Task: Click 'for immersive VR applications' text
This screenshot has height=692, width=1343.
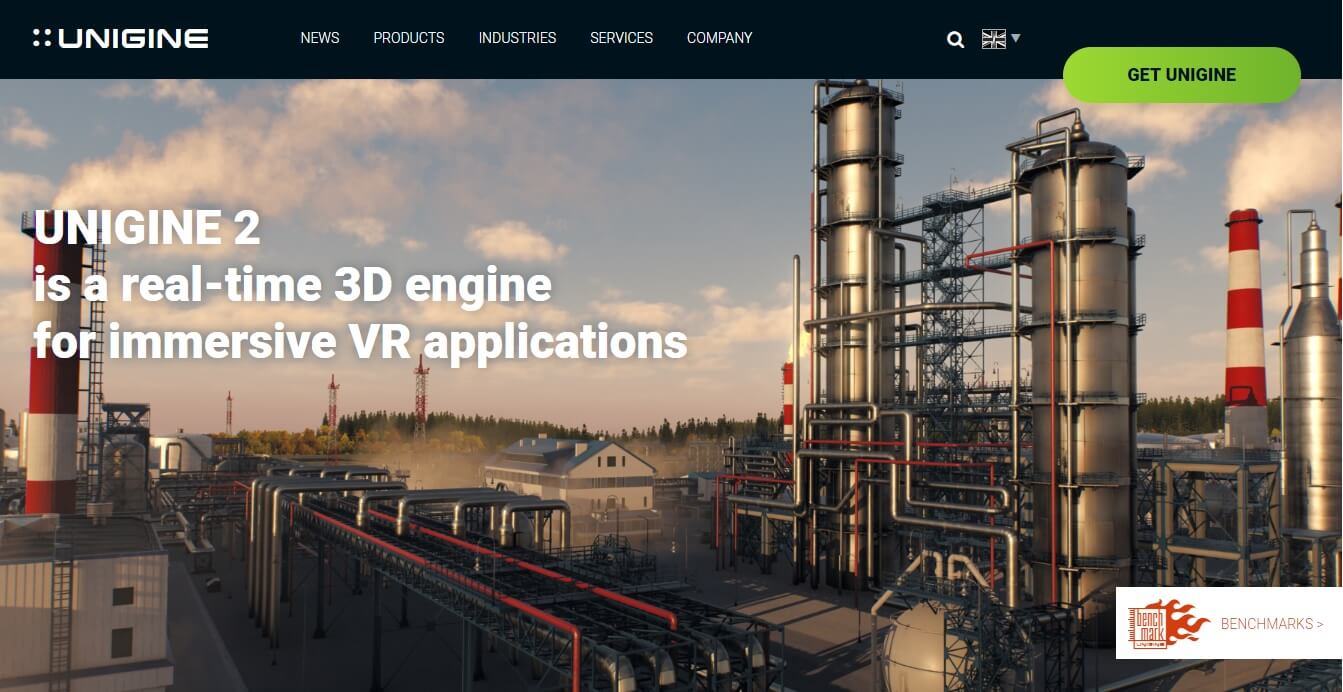Action: click(360, 342)
